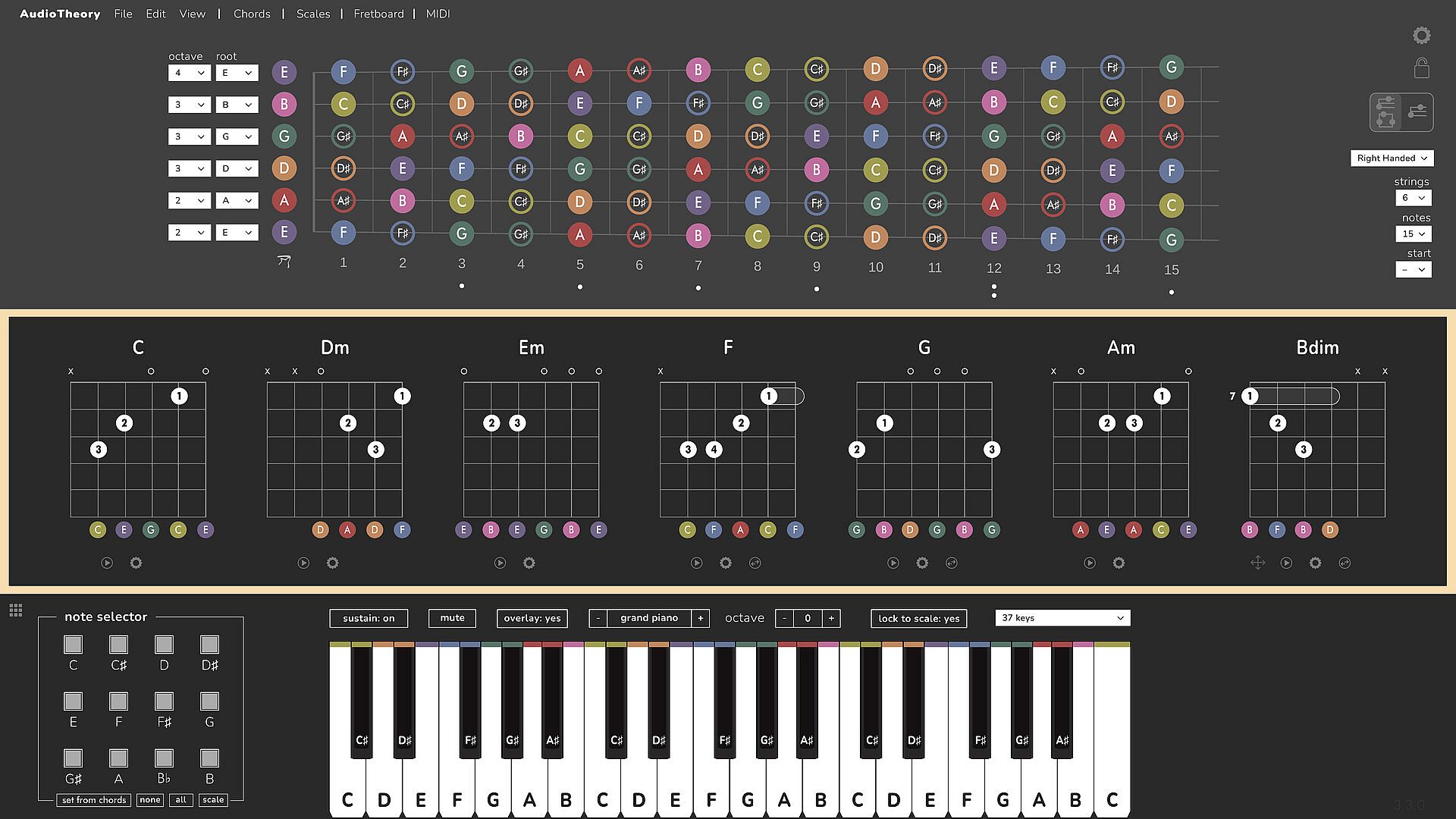Open the strings count dropdown
This screenshot has height=819, width=1456.
1413,198
